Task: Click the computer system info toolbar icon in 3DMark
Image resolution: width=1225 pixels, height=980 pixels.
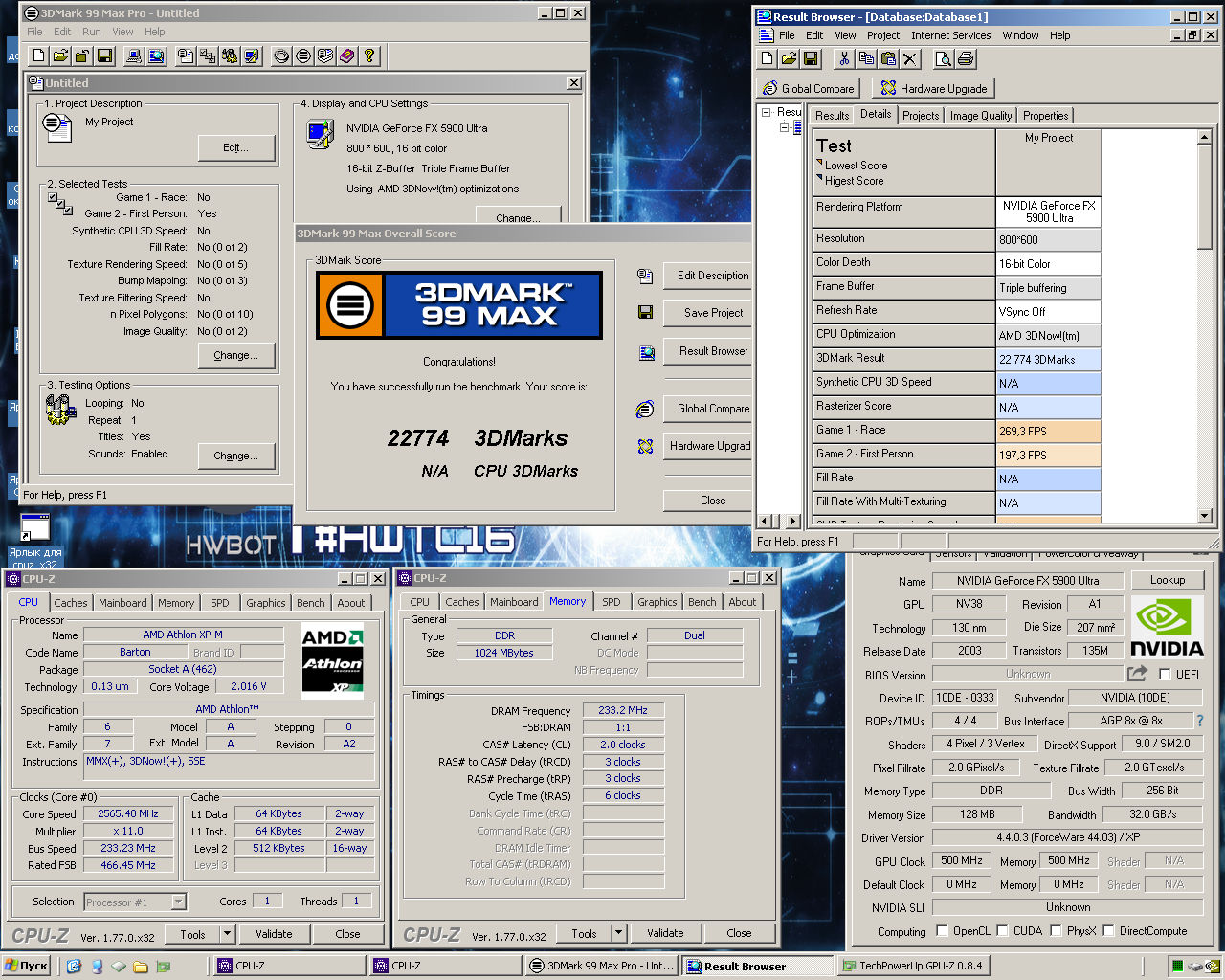Action: click(x=135, y=56)
